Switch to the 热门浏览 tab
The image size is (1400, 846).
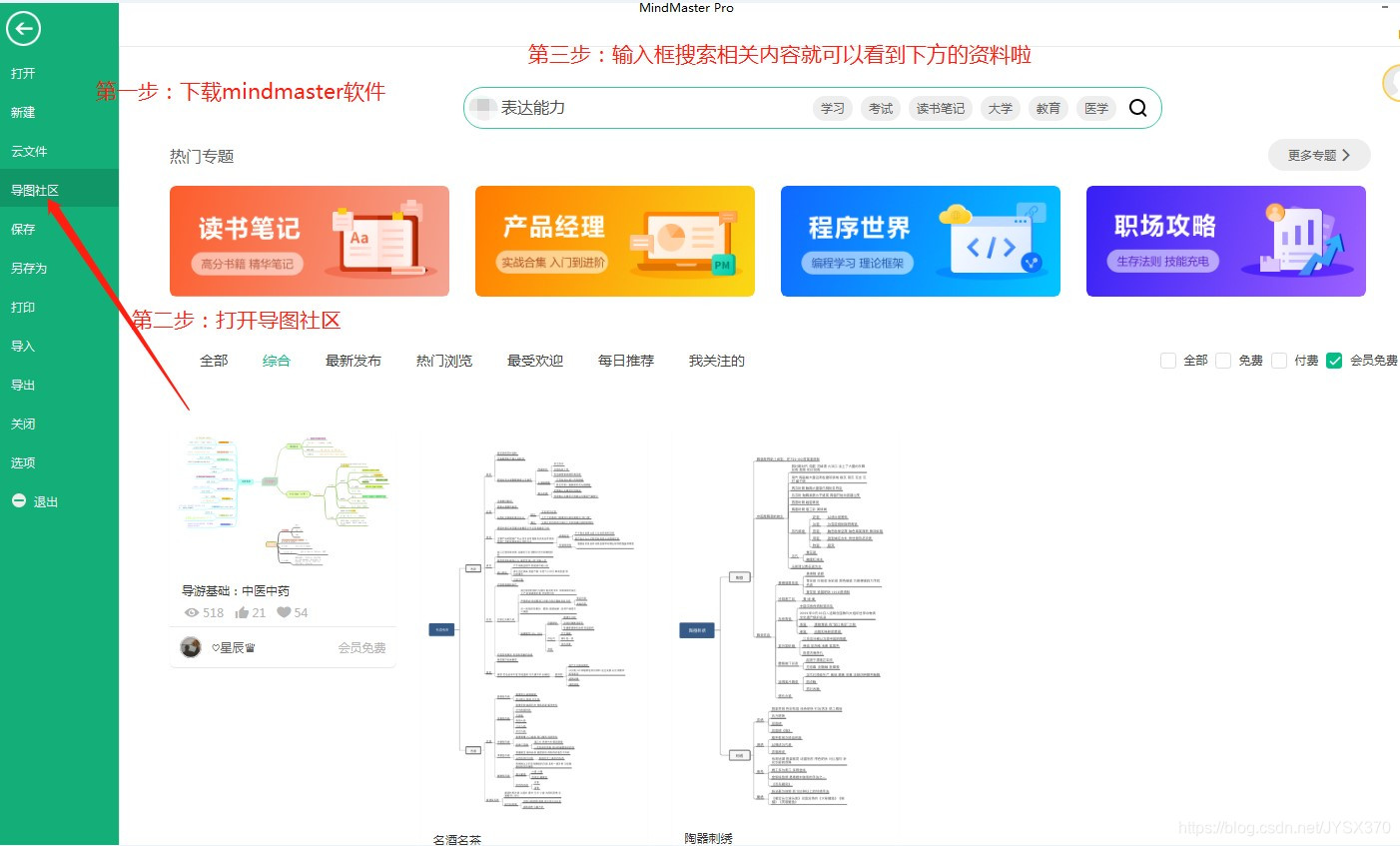click(444, 361)
